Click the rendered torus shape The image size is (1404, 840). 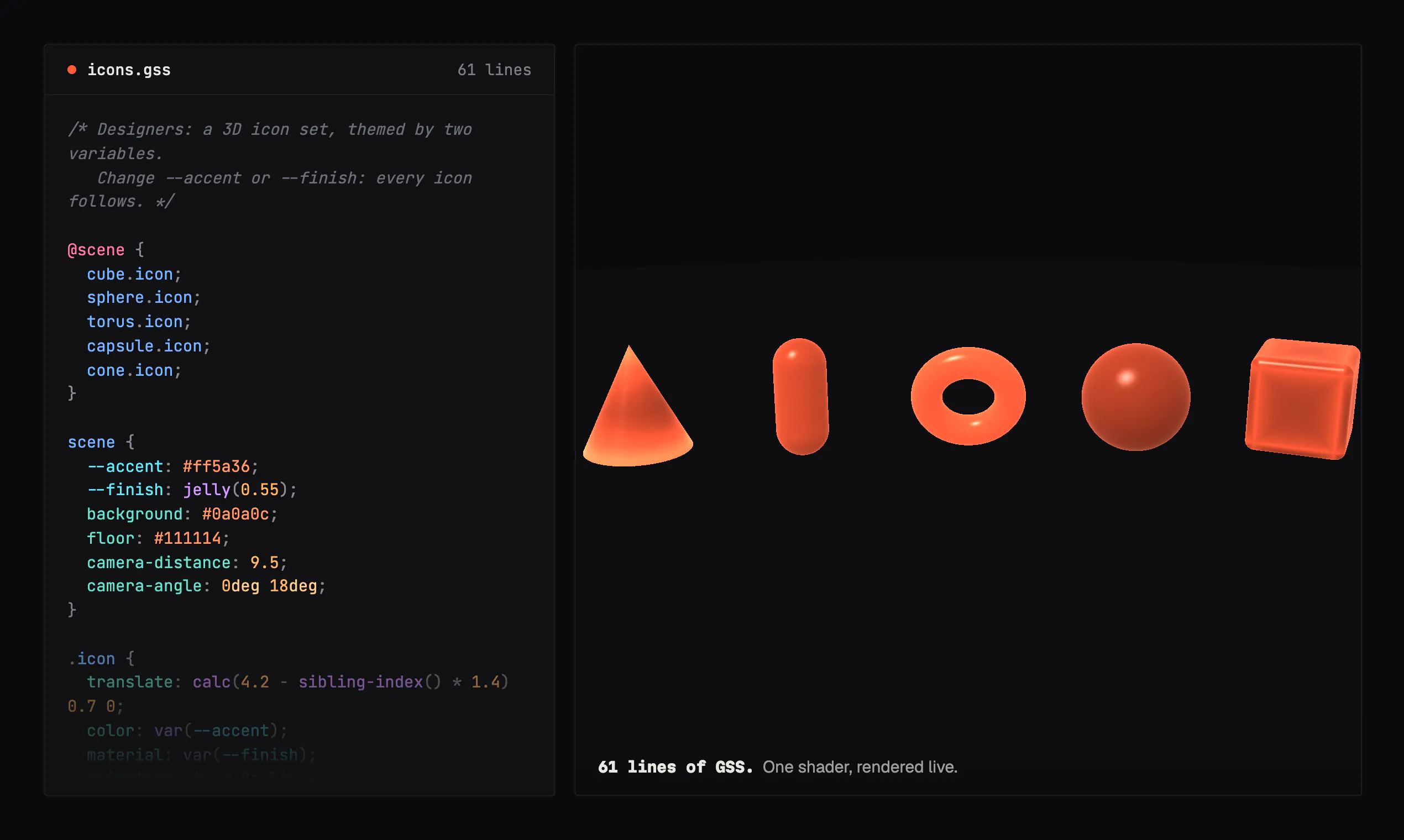tap(968, 396)
